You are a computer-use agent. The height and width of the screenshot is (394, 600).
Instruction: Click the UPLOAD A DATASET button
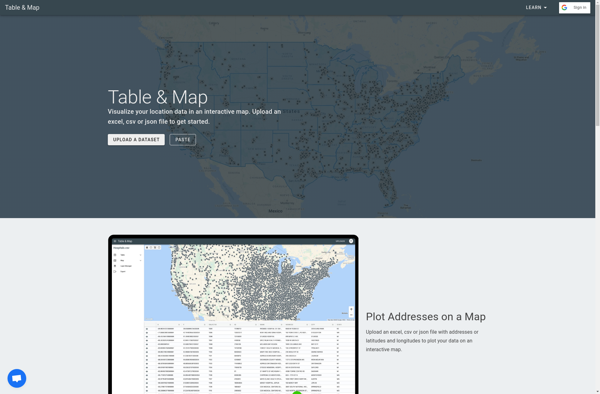(136, 140)
